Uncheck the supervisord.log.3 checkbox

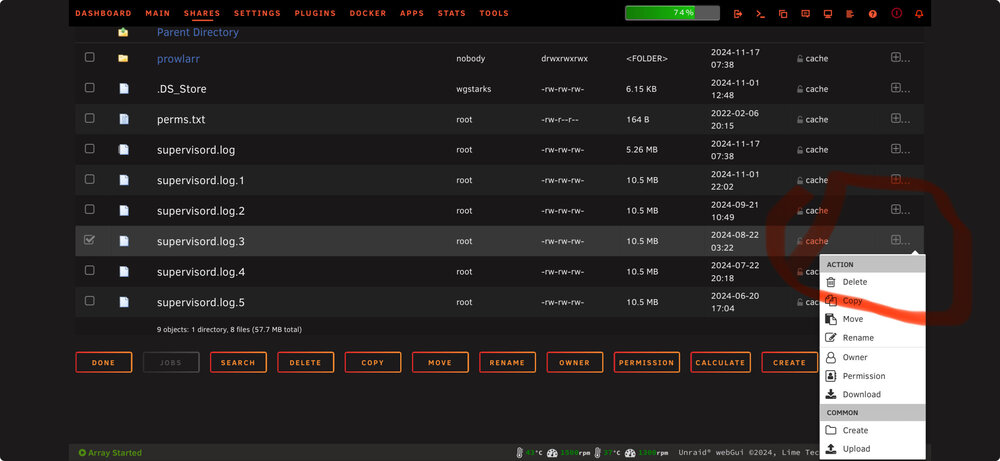point(89,240)
